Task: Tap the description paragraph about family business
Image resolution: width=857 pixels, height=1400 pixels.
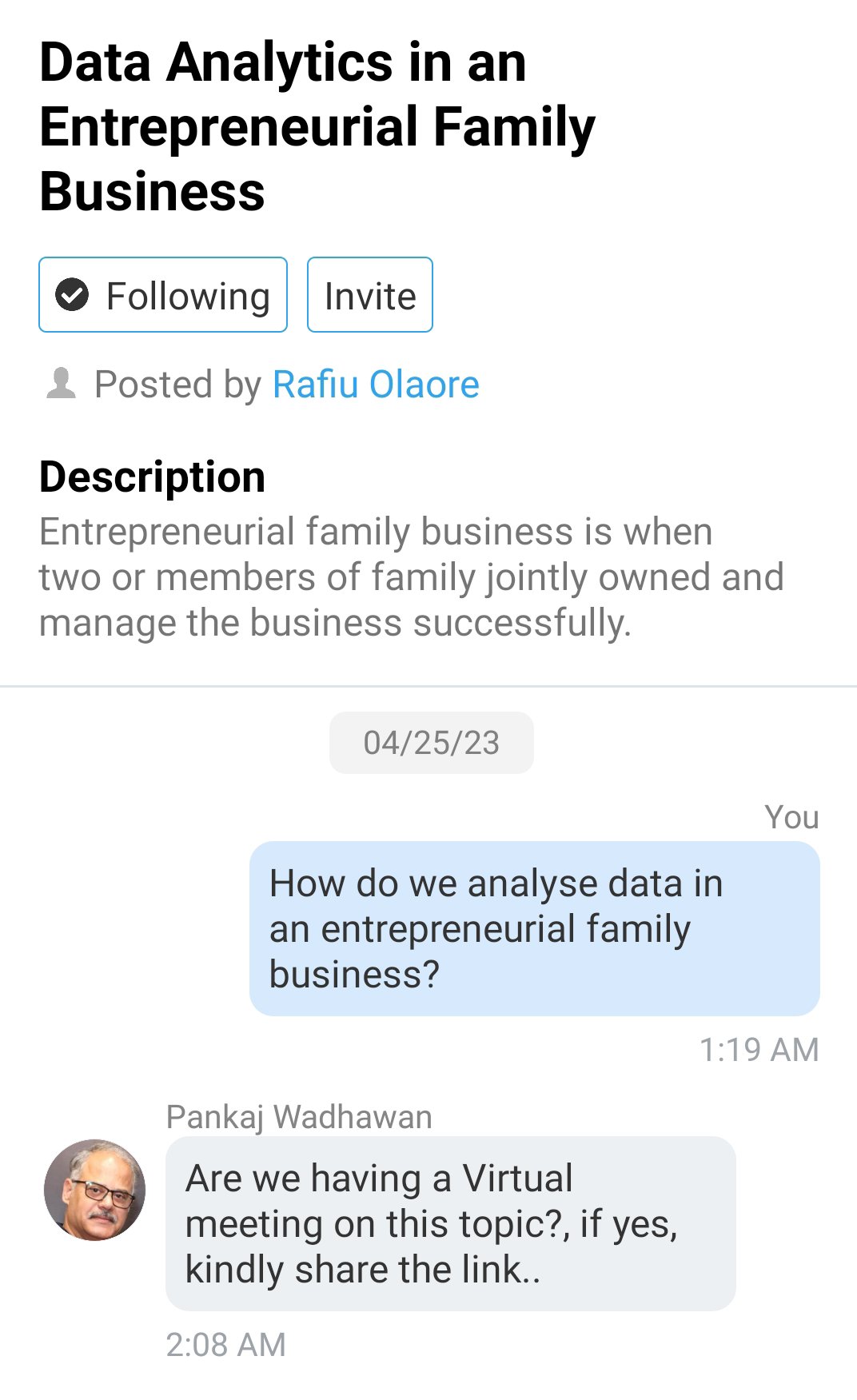Action: pos(411,577)
